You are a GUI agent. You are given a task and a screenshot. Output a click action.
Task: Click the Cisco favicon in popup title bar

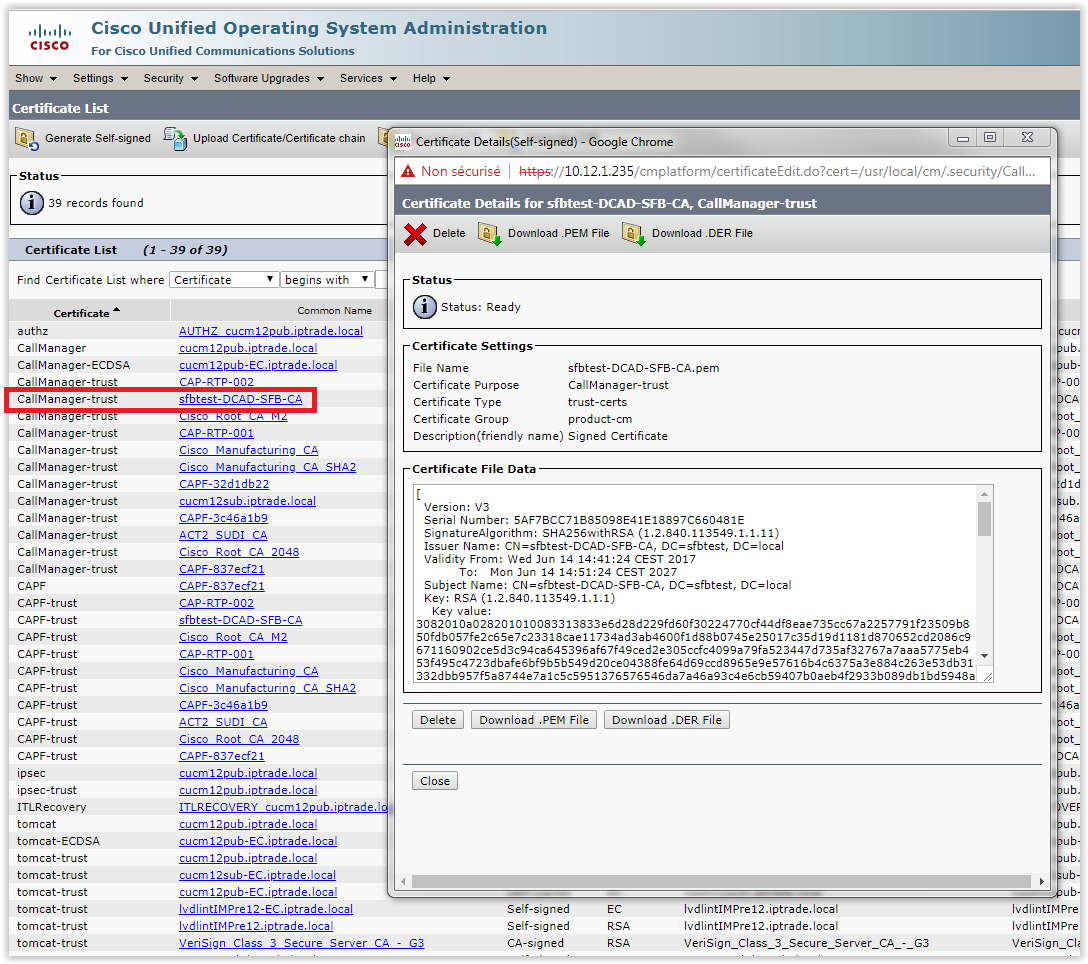tap(402, 142)
